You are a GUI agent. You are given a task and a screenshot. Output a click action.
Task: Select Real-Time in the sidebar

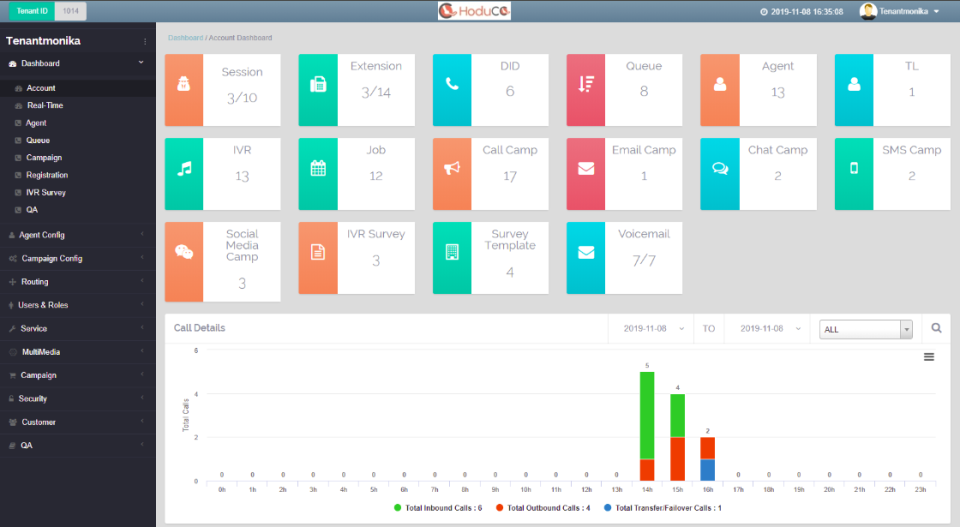tap(46, 105)
